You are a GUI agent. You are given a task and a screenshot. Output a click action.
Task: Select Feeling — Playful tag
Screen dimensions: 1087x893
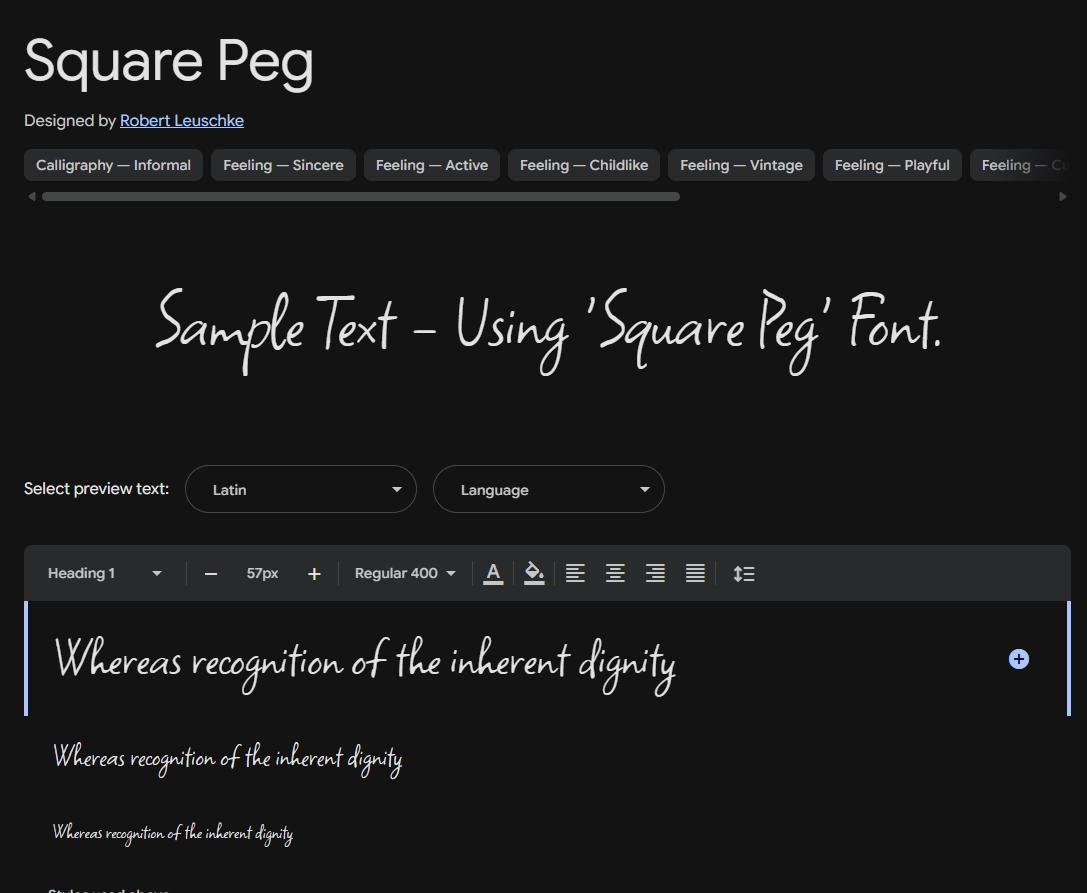click(892, 165)
